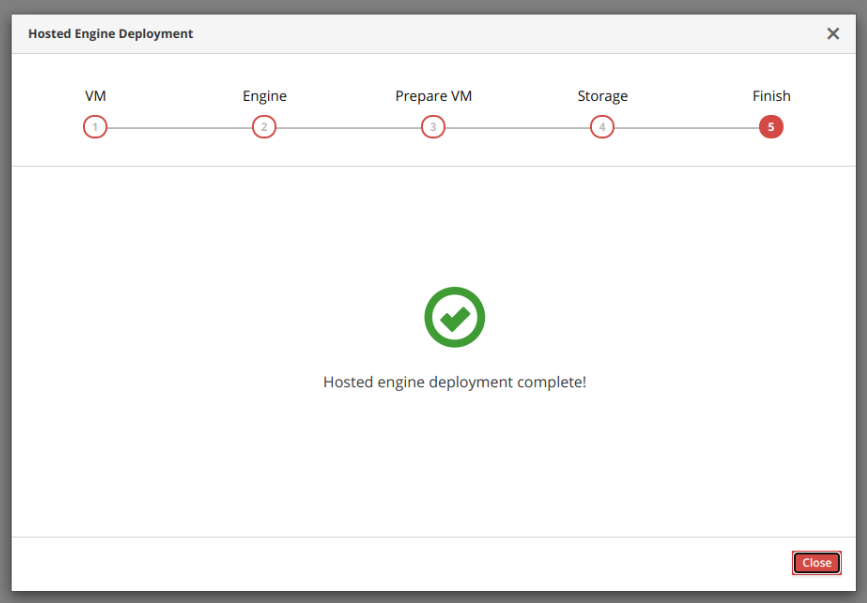The image size is (867, 603).
Task: Select the Storage step label
Action: (x=602, y=96)
